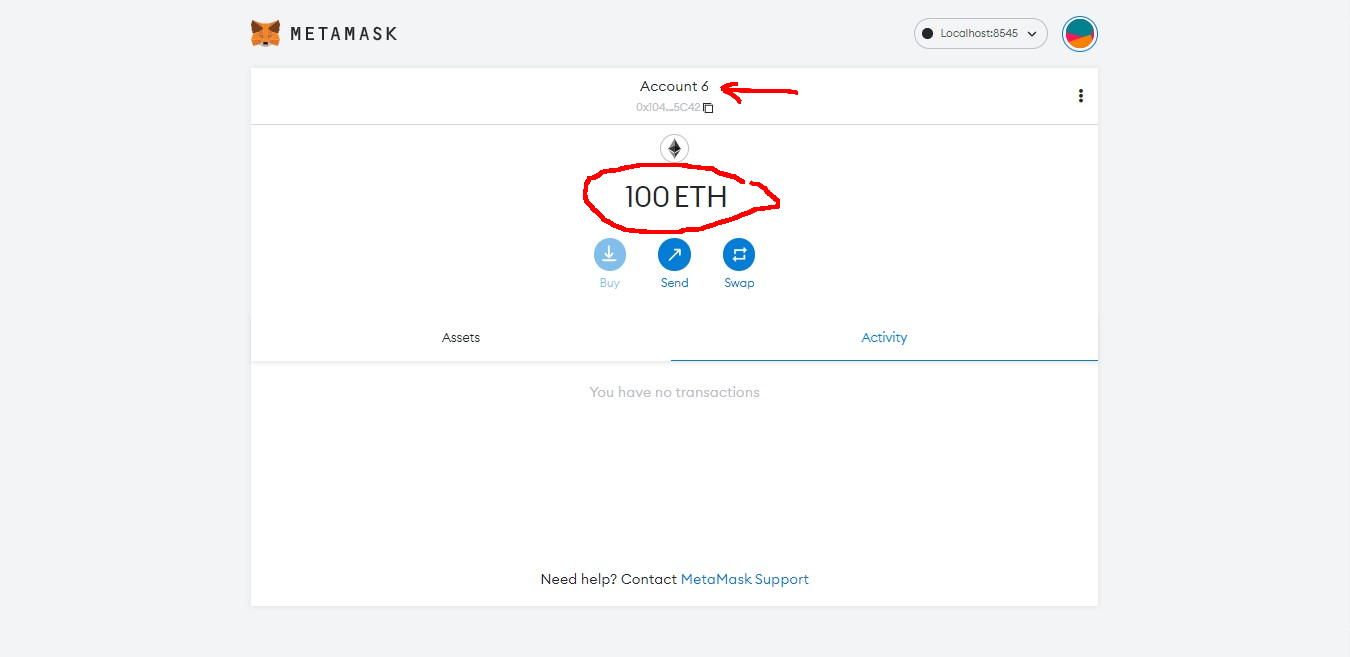The image size is (1350, 657).
Task: Click the 100 ETH balance
Action: point(675,197)
